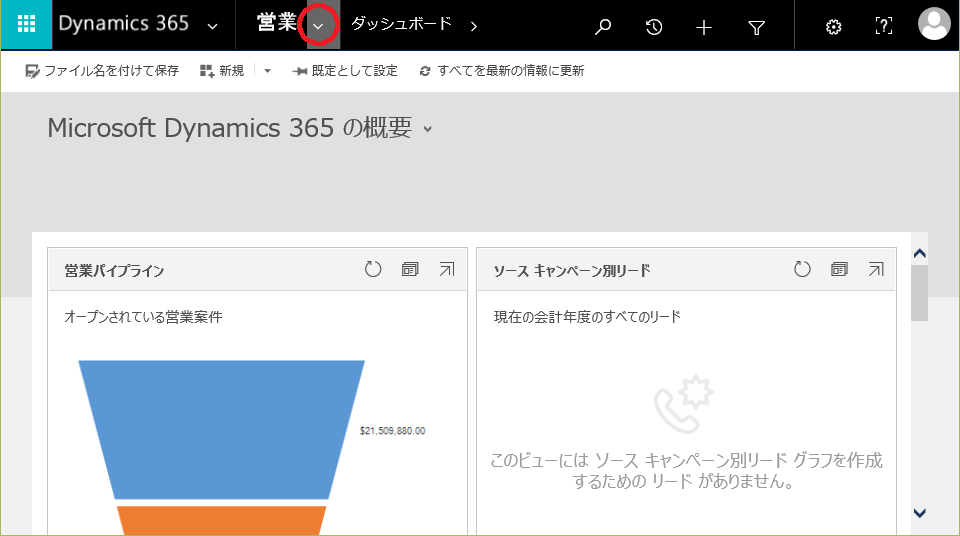
Task: Open the 営業 area menu
Action: [277, 23]
